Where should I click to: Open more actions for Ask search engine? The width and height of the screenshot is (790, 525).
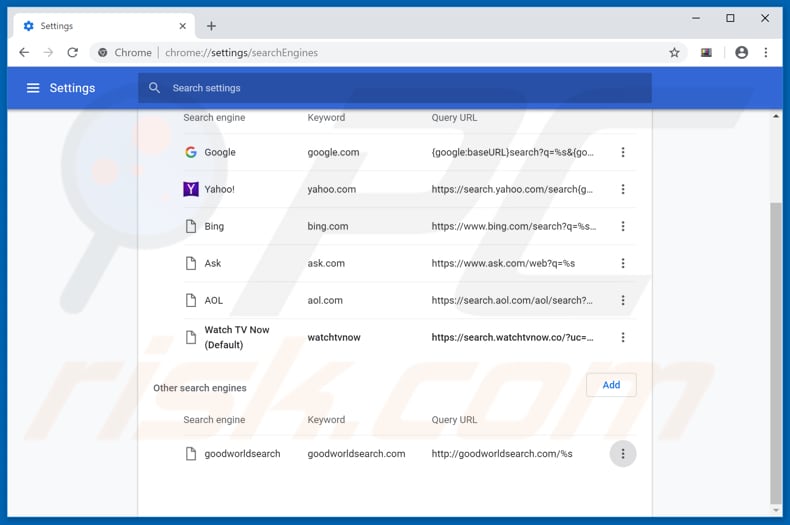(623, 263)
